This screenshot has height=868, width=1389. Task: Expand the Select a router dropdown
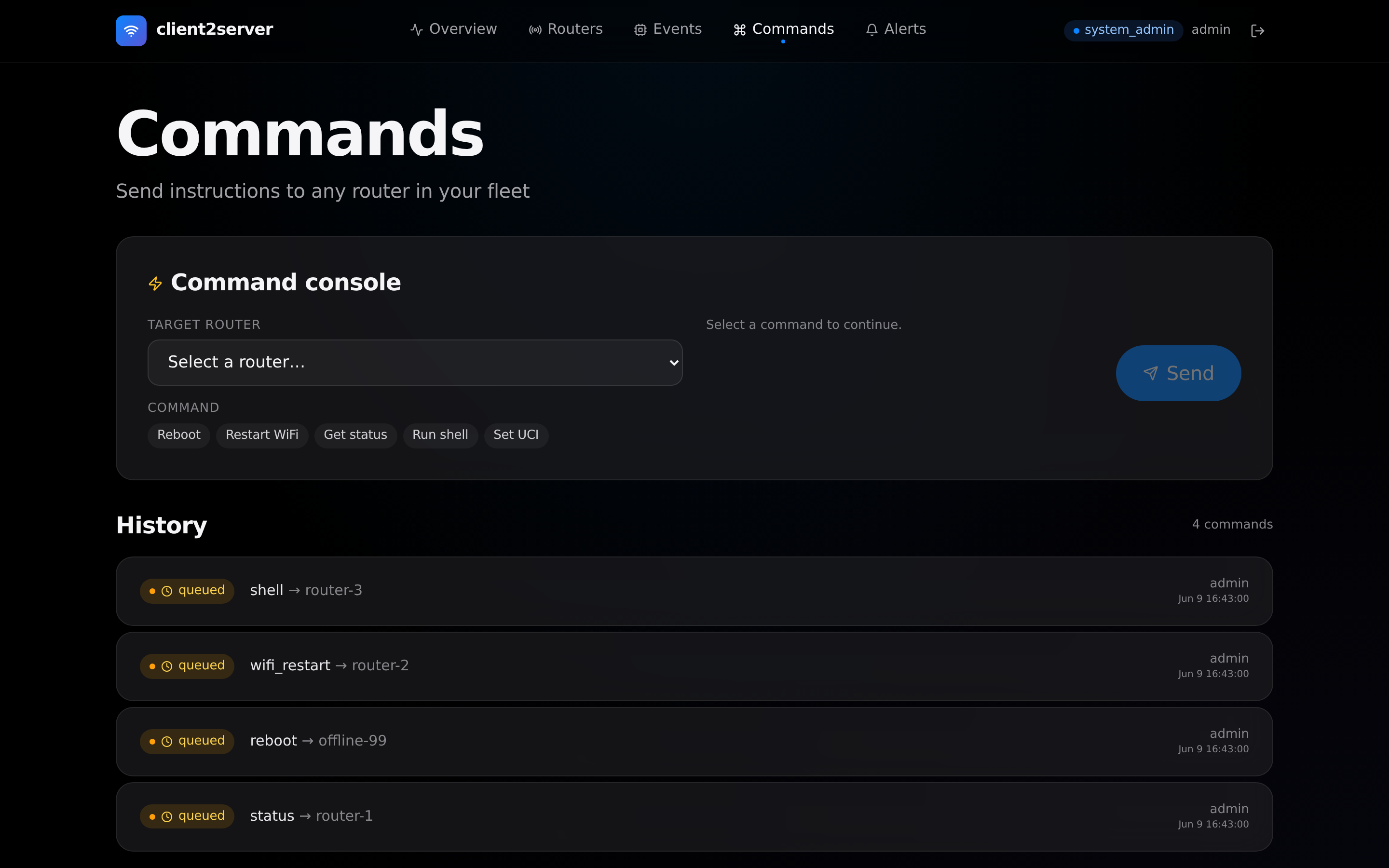click(415, 362)
